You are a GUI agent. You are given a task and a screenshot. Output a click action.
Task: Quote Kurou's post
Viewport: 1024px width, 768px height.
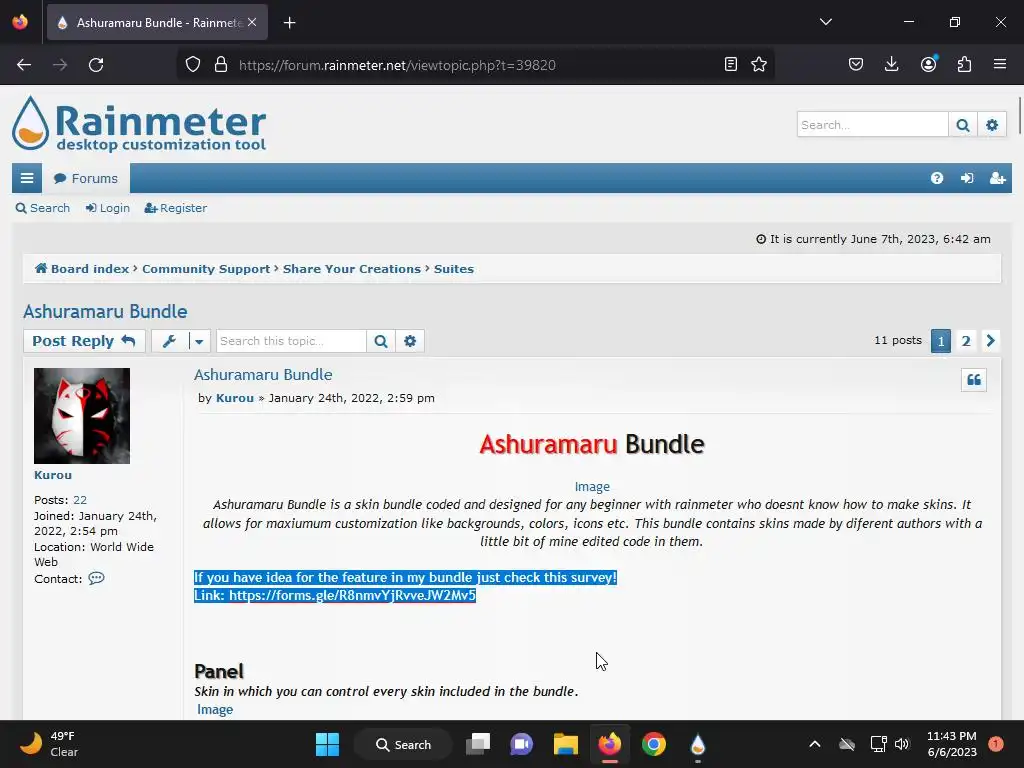[974, 380]
